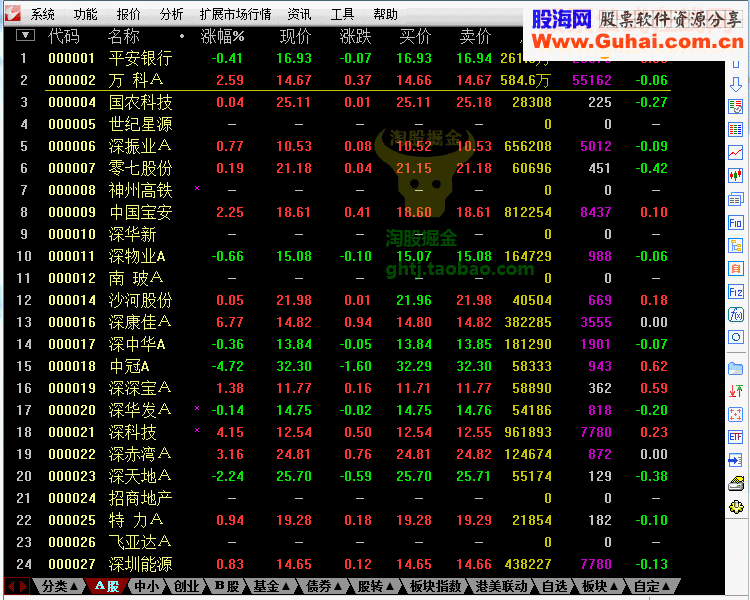The width and height of the screenshot is (750, 600).
Task: Click the F12 trading icon
Action: [x=736, y=292]
